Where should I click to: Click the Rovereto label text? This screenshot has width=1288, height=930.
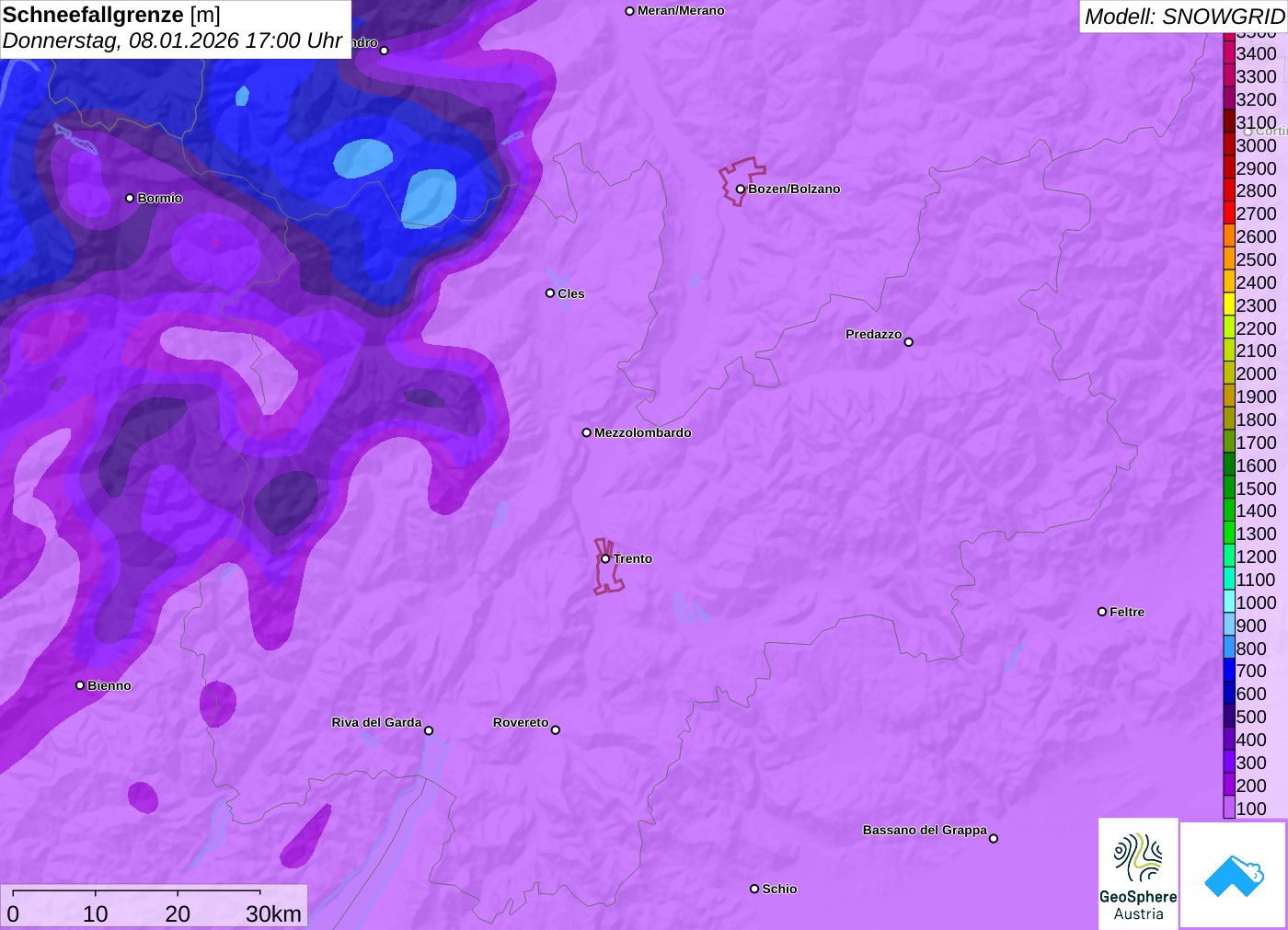click(521, 722)
